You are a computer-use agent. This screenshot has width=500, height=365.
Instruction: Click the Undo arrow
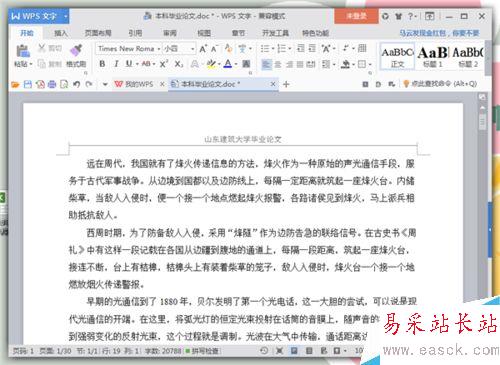(77, 84)
